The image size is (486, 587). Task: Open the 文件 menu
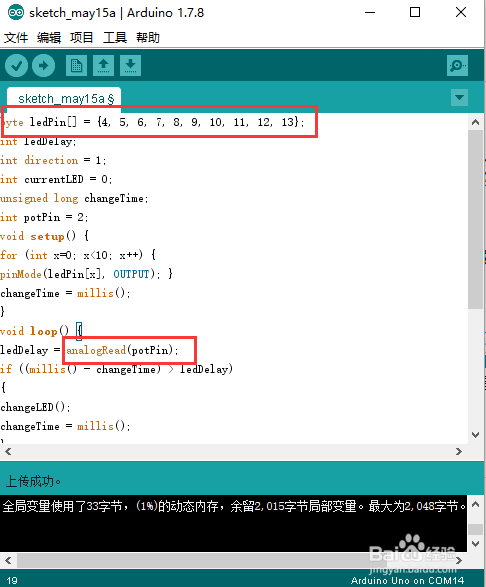tap(16, 38)
